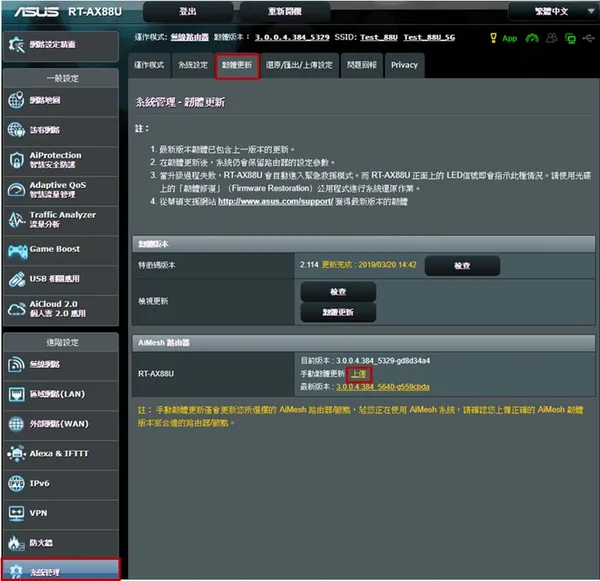Open the LAN settings icon
The width and height of the screenshot is (600, 581).
click(x=16, y=394)
